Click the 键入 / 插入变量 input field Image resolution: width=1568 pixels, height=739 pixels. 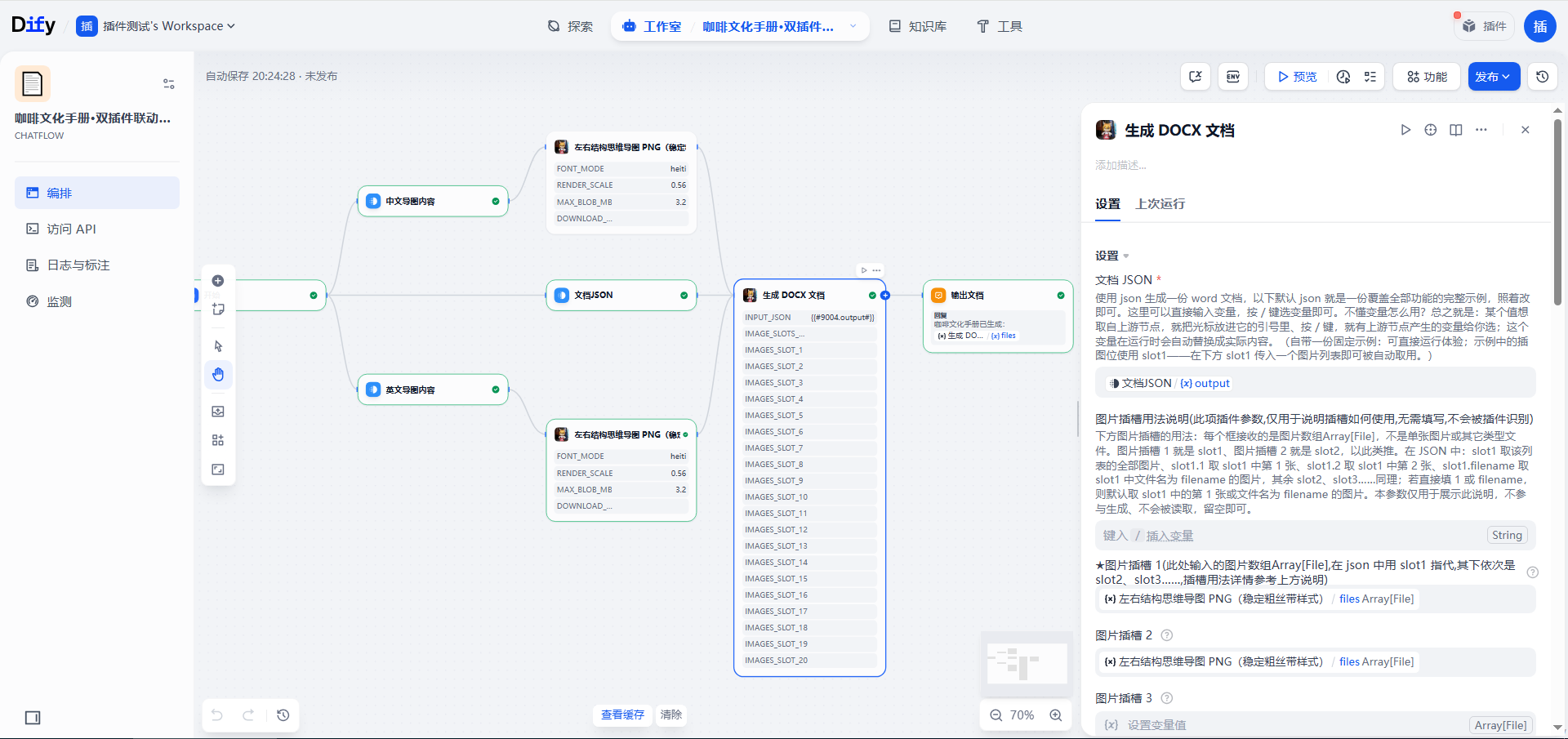pyautogui.click(x=1315, y=536)
